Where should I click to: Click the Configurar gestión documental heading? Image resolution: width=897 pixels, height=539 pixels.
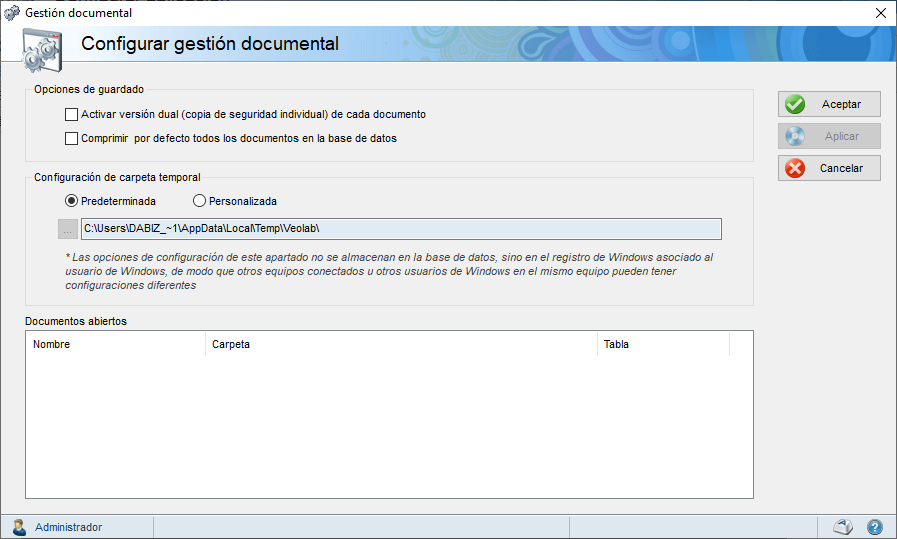(210, 43)
